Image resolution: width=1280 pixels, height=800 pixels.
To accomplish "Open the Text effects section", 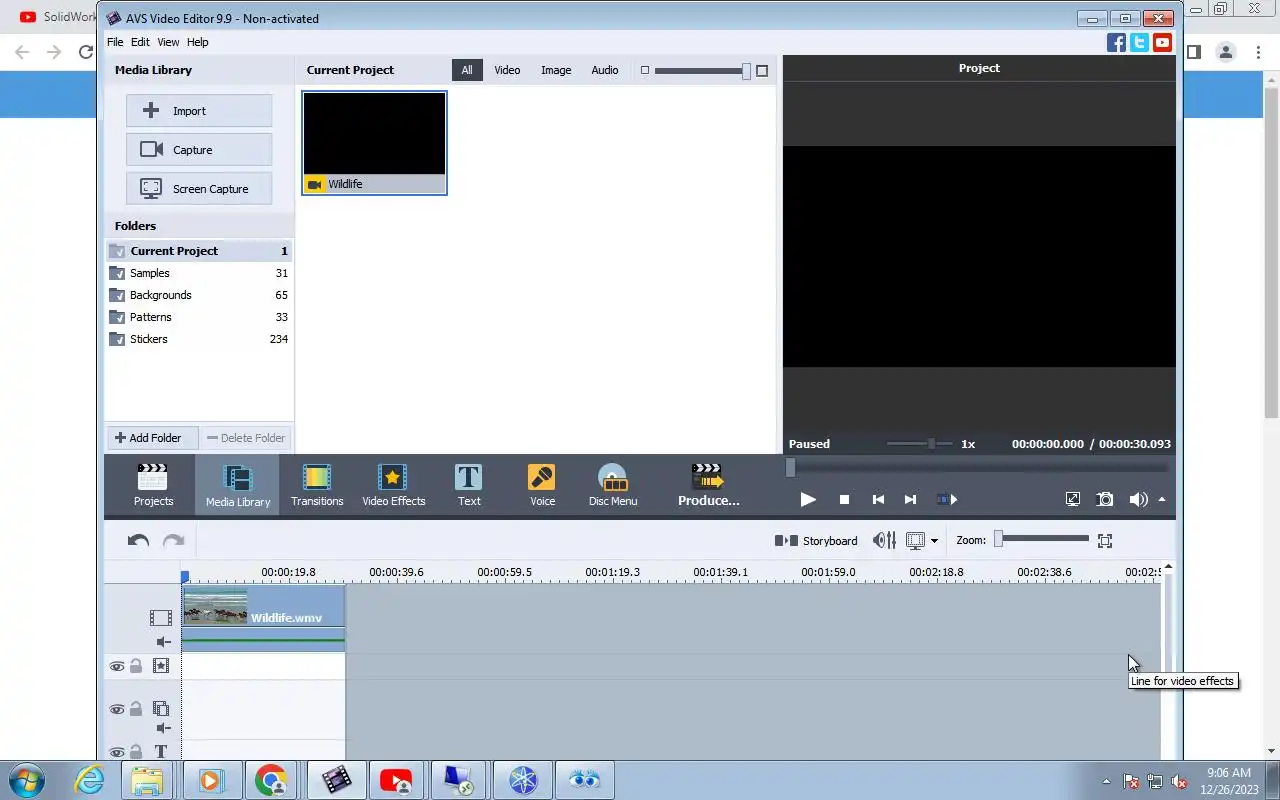I will 469,485.
